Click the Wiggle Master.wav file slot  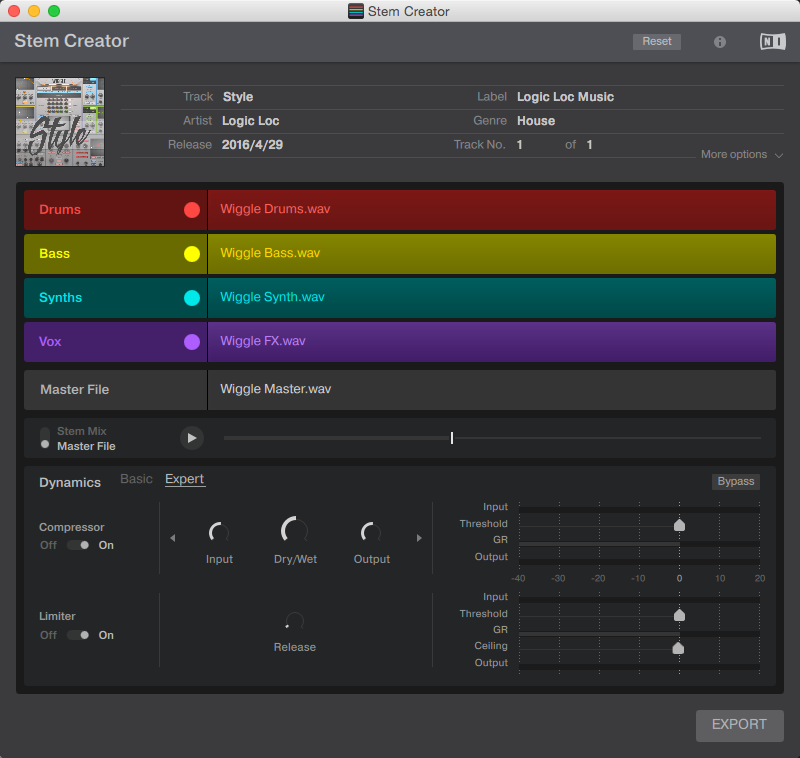click(x=492, y=390)
